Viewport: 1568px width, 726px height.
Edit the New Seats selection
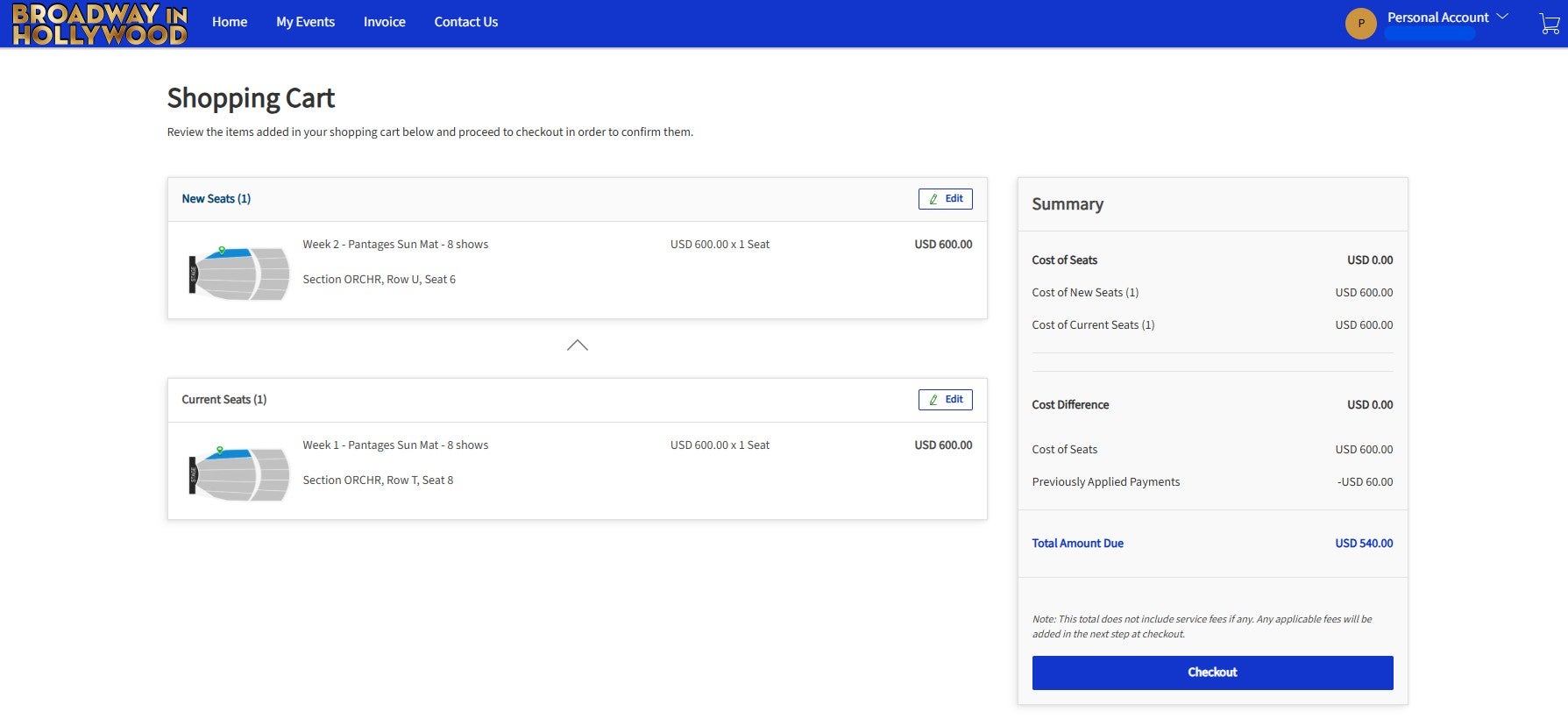(945, 199)
